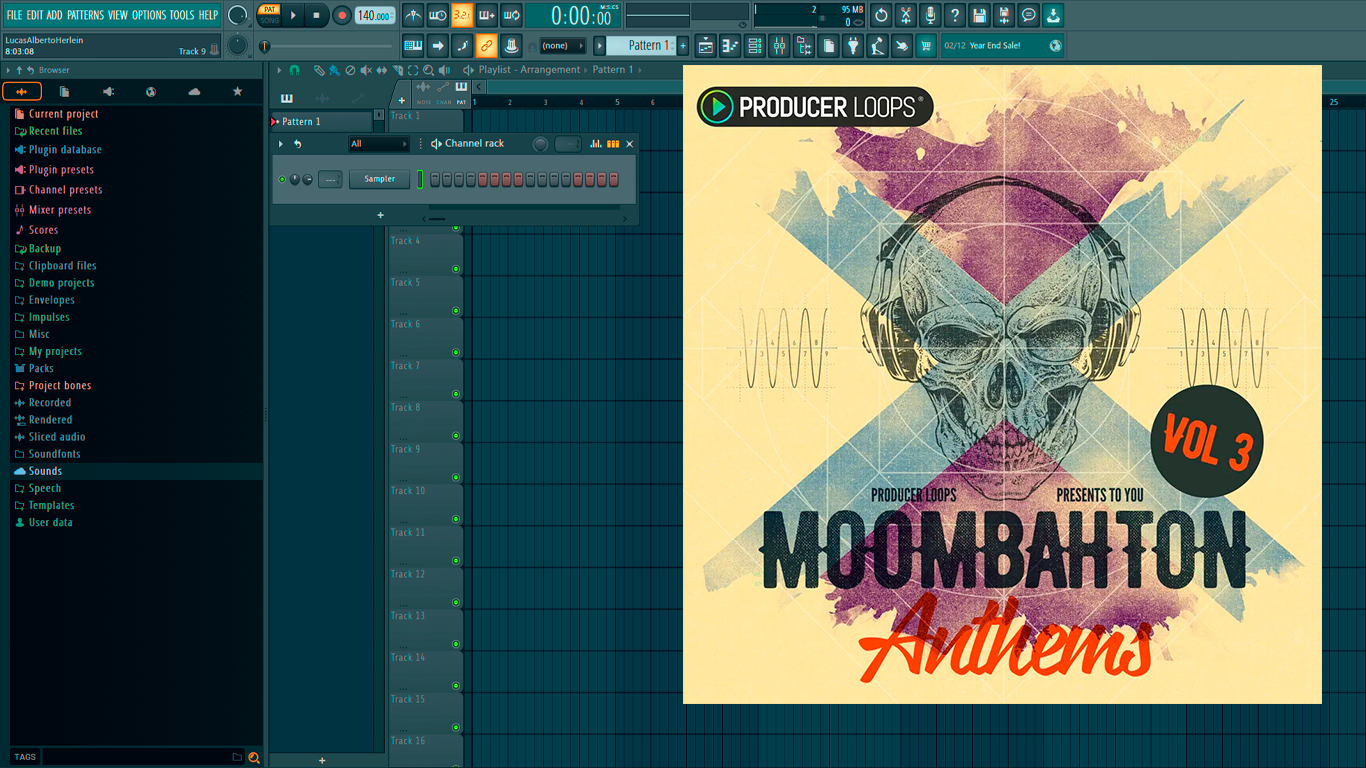
Task: Toggle wait for input before recording
Action: coord(437,15)
